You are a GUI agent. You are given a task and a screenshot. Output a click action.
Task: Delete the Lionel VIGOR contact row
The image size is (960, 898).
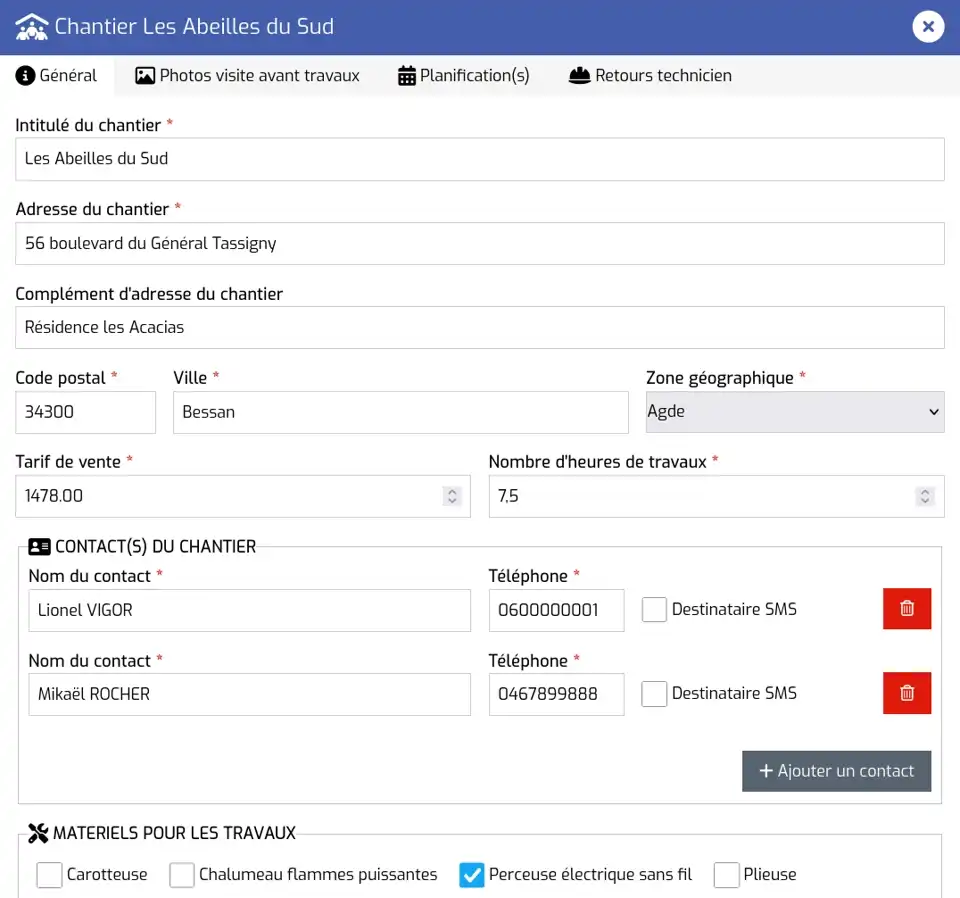click(906, 609)
